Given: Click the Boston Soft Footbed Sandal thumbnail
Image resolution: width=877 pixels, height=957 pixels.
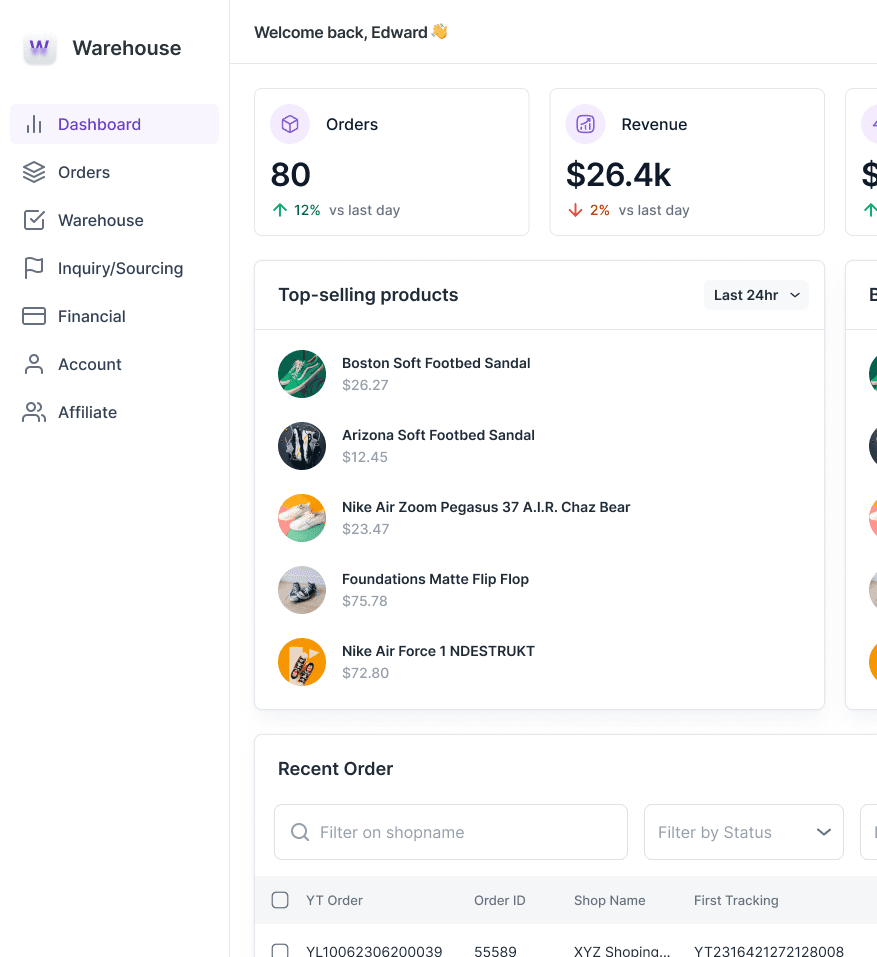Looking at the screenshot, I should tap(302, 374).
